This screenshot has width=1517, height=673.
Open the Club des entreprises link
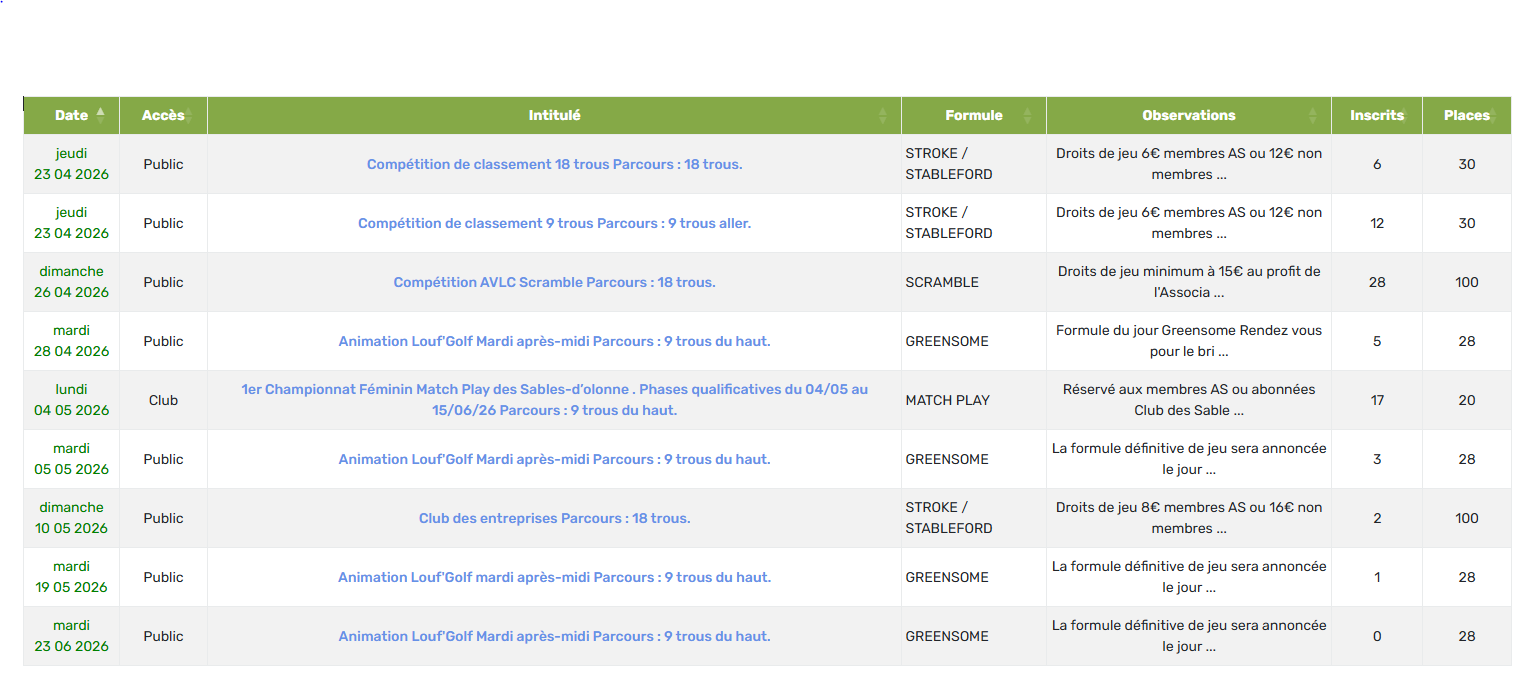(554, 518)
